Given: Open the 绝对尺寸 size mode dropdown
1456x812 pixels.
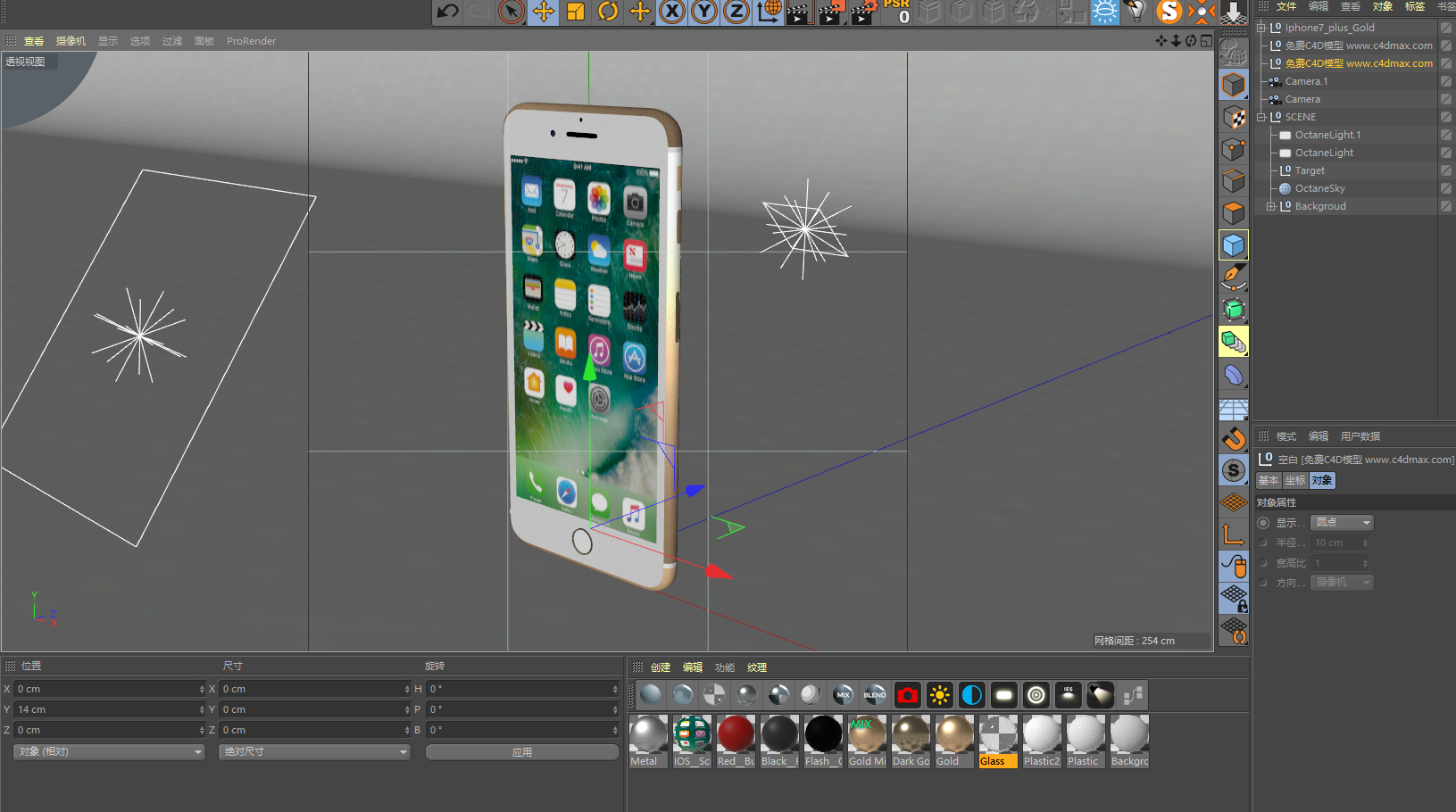Looking at the screenshot, I should [x=314, y=752].
